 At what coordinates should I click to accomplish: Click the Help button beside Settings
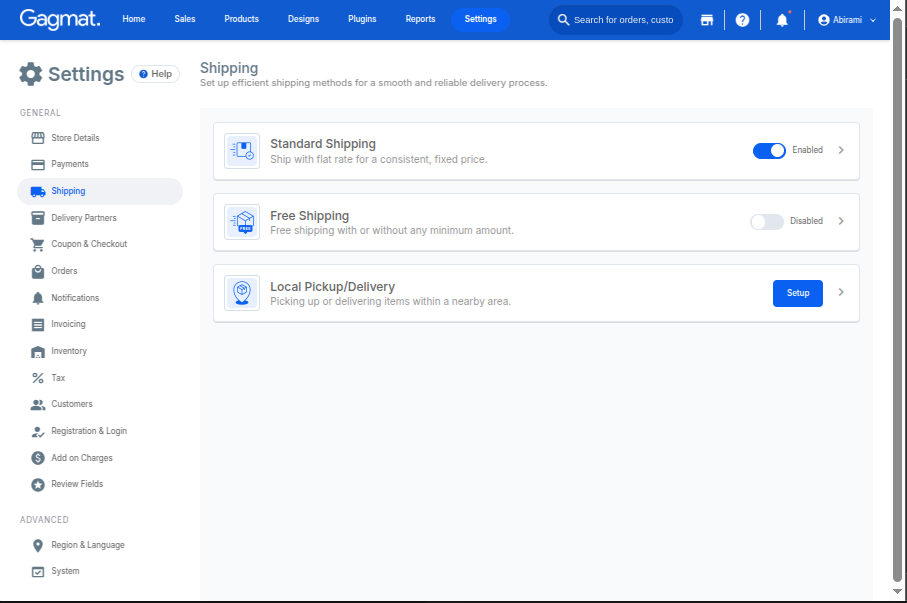pyautogui.click(x=156, y=74)
